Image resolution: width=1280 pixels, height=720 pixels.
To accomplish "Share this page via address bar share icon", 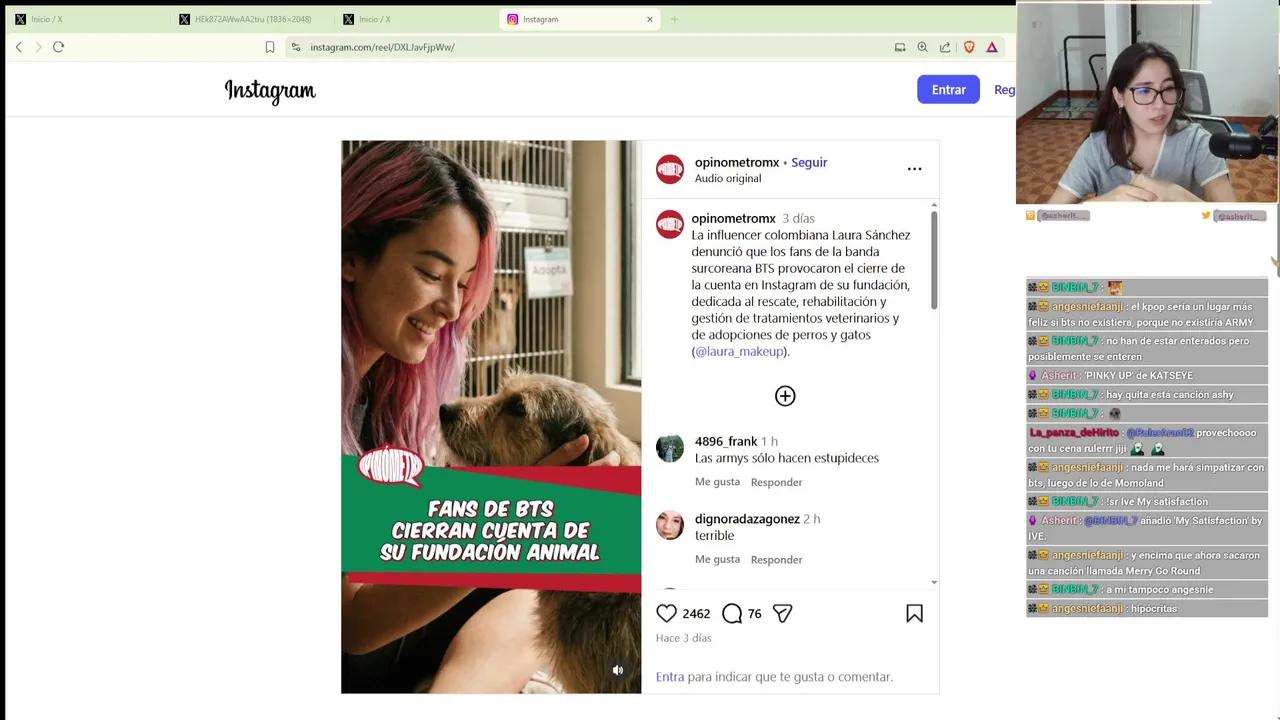I will tap(945, 47).
